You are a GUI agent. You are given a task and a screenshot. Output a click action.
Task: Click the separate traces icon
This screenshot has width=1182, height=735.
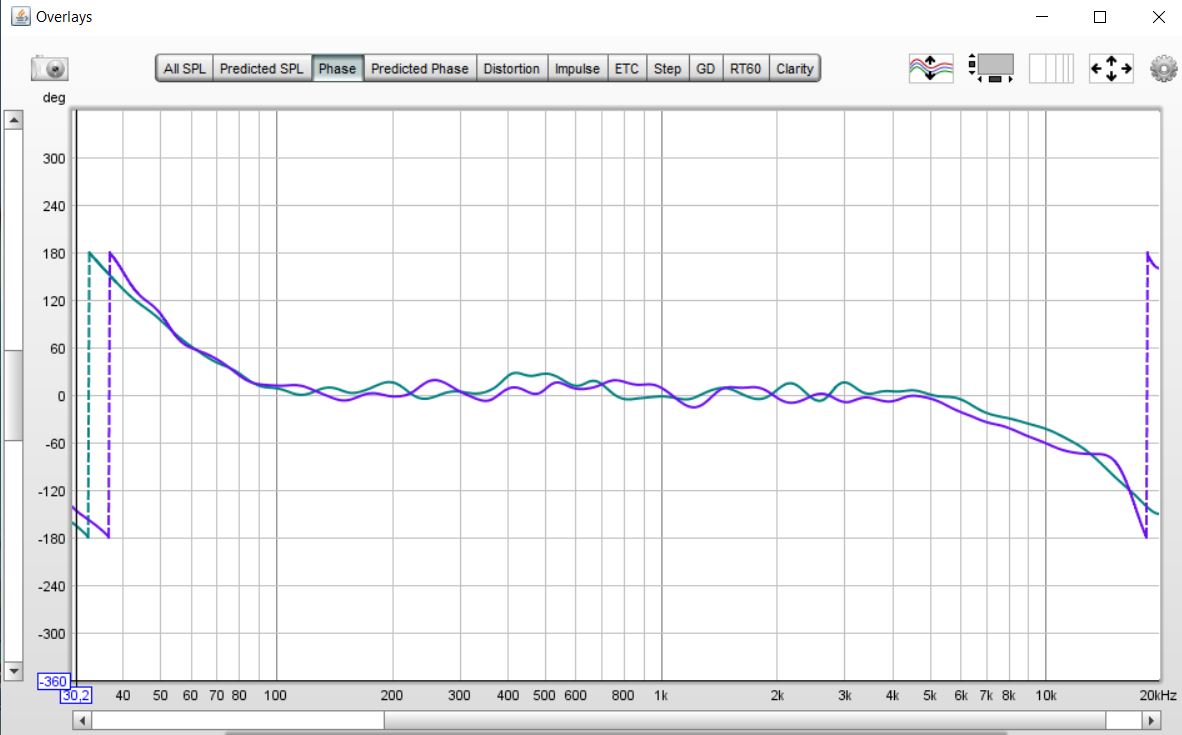(x=930, y=69)
